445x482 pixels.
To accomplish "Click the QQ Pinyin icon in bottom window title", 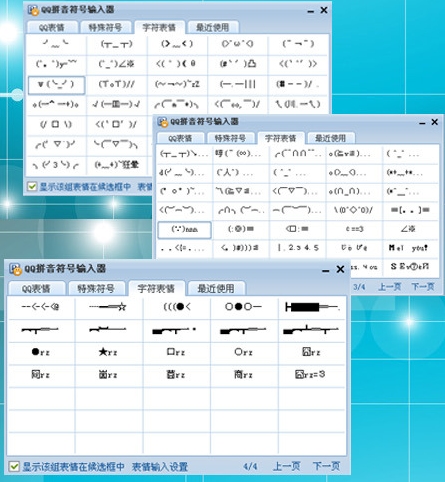I will [x=15, y=269].
